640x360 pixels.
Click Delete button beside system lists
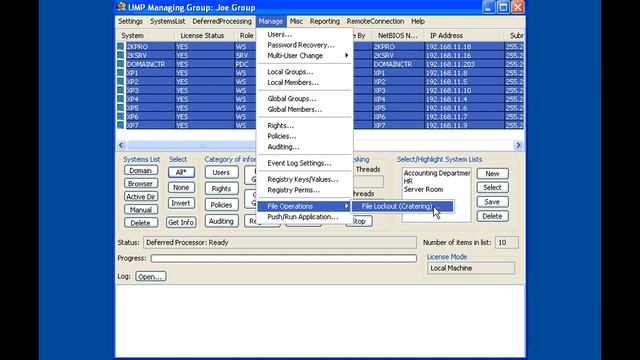(492, 216)
